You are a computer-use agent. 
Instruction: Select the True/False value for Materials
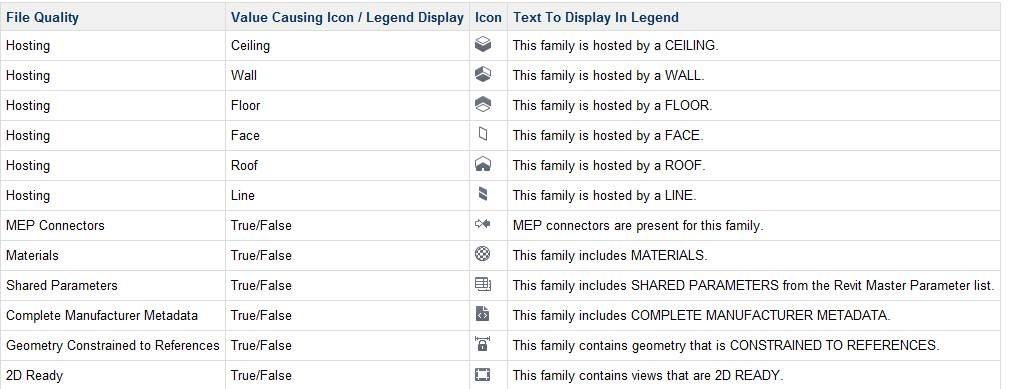point(261,255)
